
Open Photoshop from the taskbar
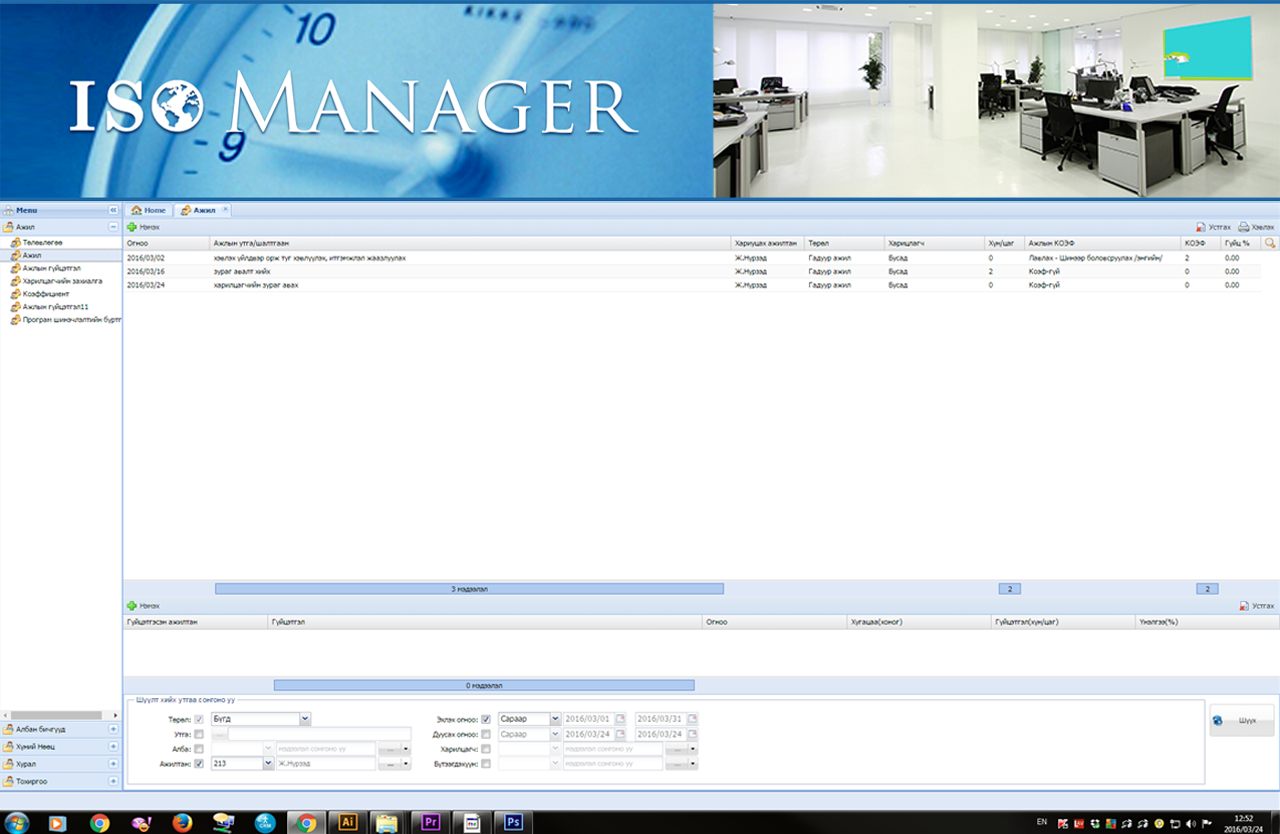coord(514,822)
